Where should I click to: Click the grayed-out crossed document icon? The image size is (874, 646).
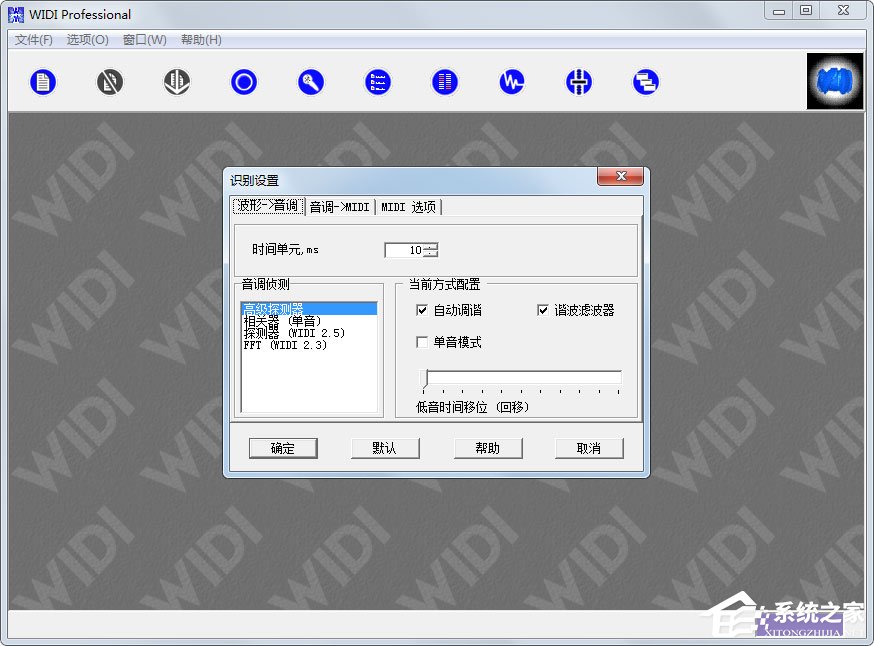(x=110, y=82)
